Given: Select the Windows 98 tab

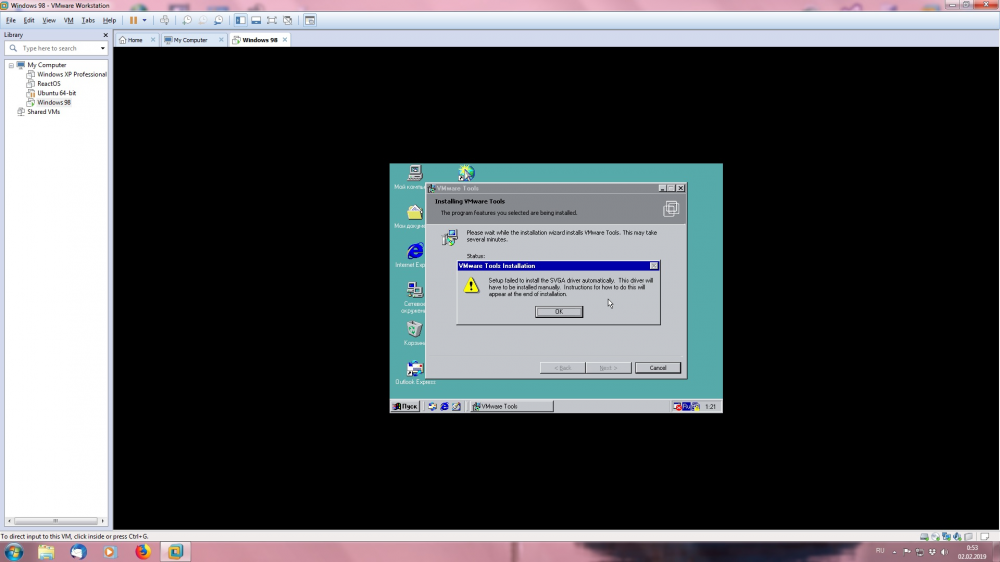Looking at the screenshot, I should coord(260,40).
